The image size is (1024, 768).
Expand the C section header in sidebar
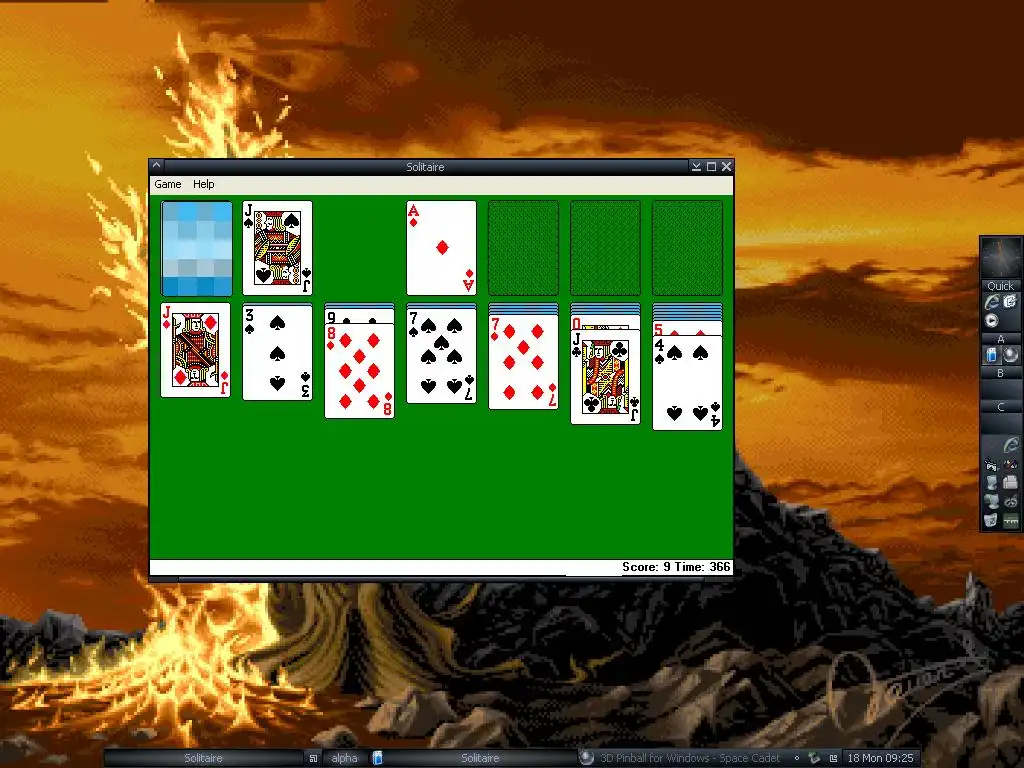pos(1000,407)
